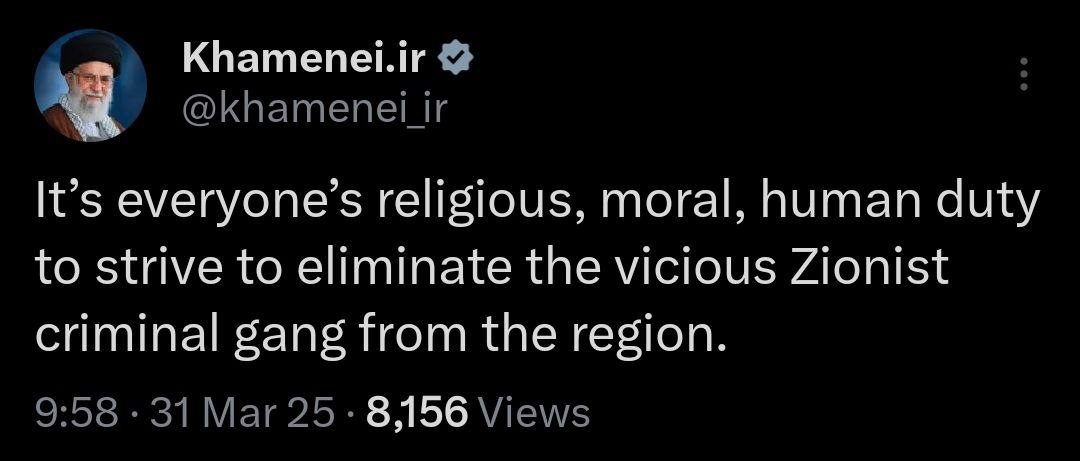
Task: Click the @khamenei_ir handle
Action: (x=313, y=108)
